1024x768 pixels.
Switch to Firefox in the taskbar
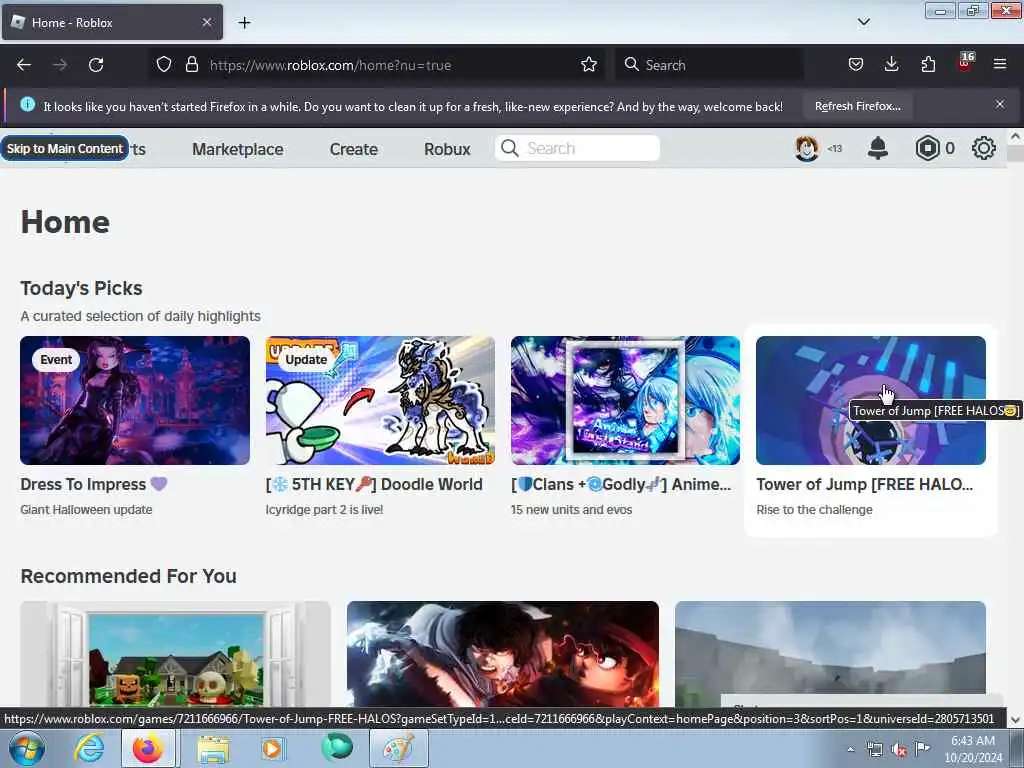coord(148,748)
